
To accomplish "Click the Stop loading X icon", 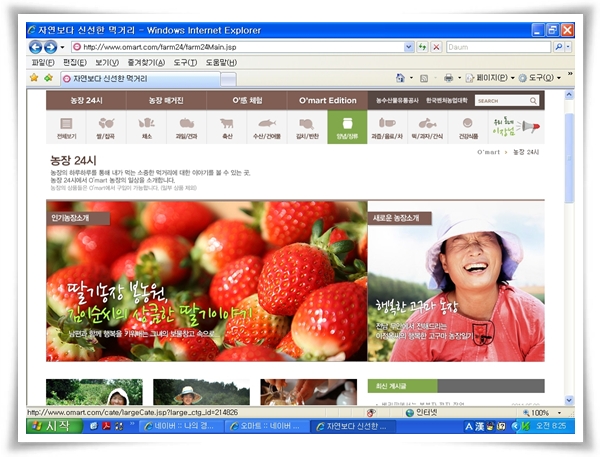I will point(437,47).
